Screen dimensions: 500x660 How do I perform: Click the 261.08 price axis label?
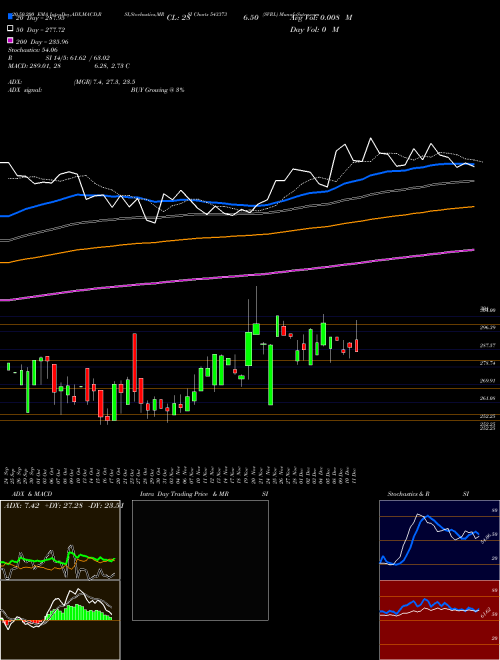(x=487, y=398)
